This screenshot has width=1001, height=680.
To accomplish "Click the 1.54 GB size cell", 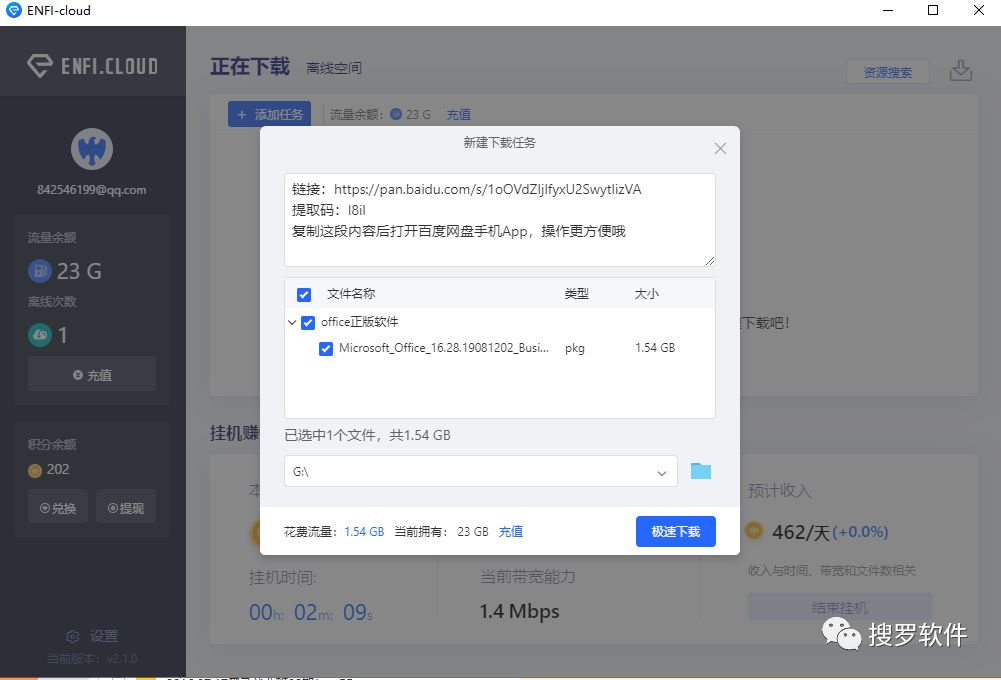I will click(x=655, y=348).
